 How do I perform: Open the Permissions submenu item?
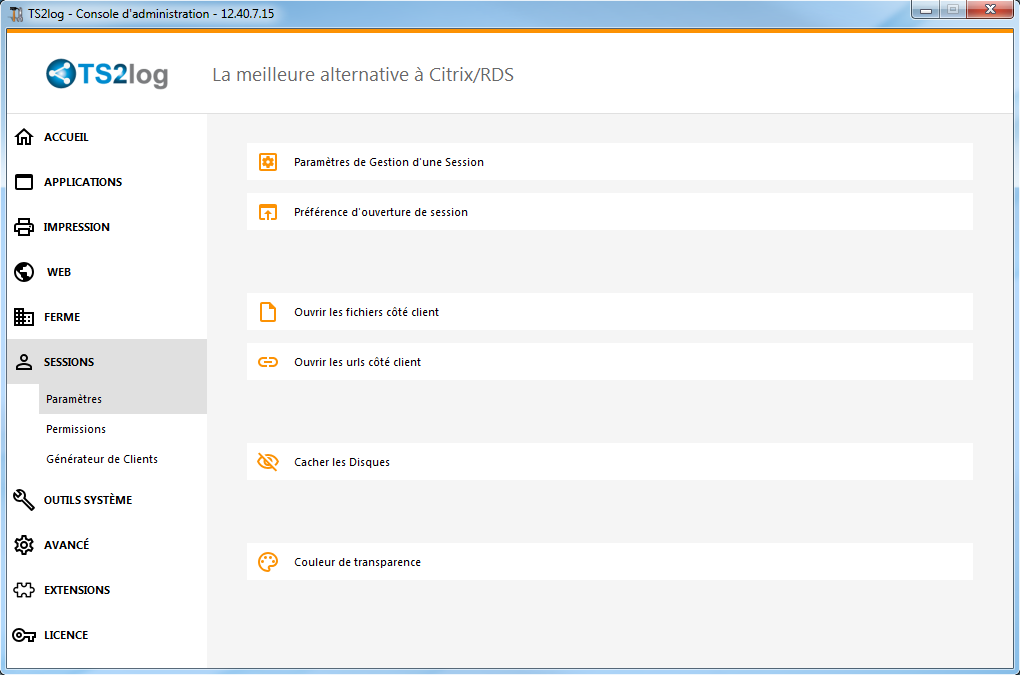123,429
